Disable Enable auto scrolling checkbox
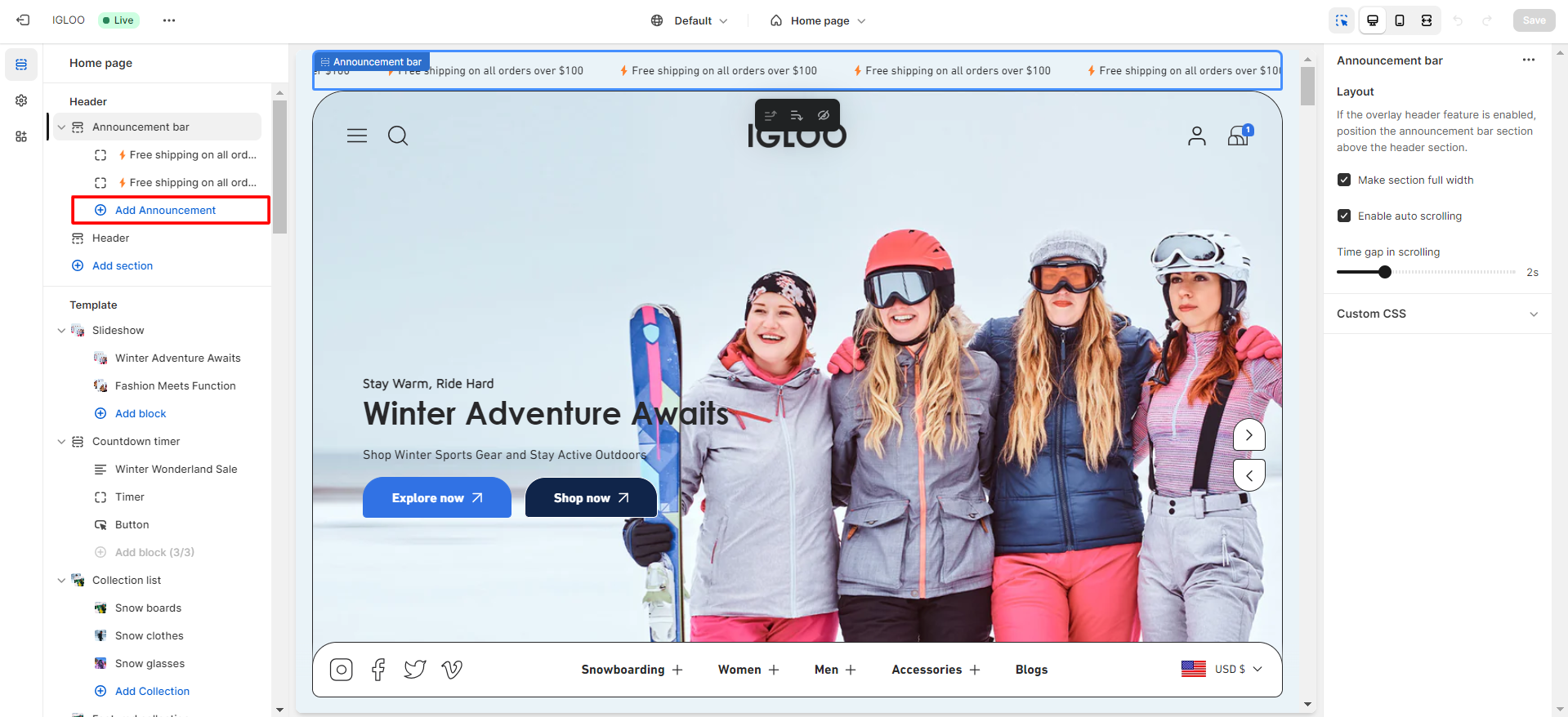This screenshot has width=1568, height=717. coord(1344,216)
